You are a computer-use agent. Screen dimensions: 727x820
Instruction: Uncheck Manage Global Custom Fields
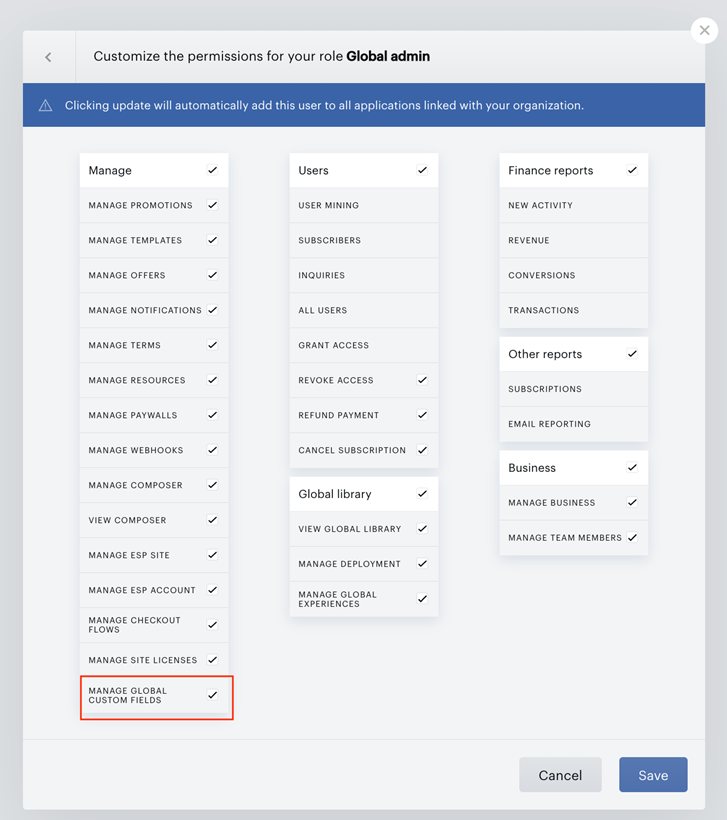tap(212, 695)
